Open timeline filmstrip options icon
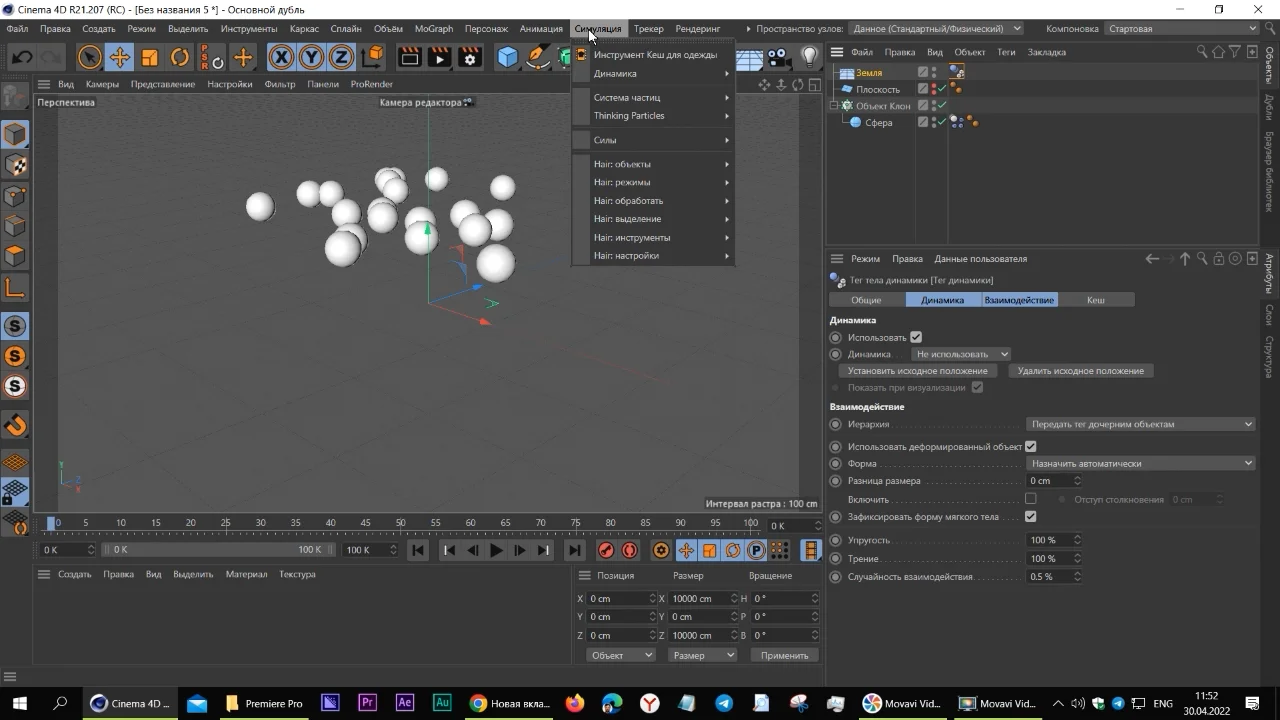This screenshot has width=1280, height=720. coord(810,550)
